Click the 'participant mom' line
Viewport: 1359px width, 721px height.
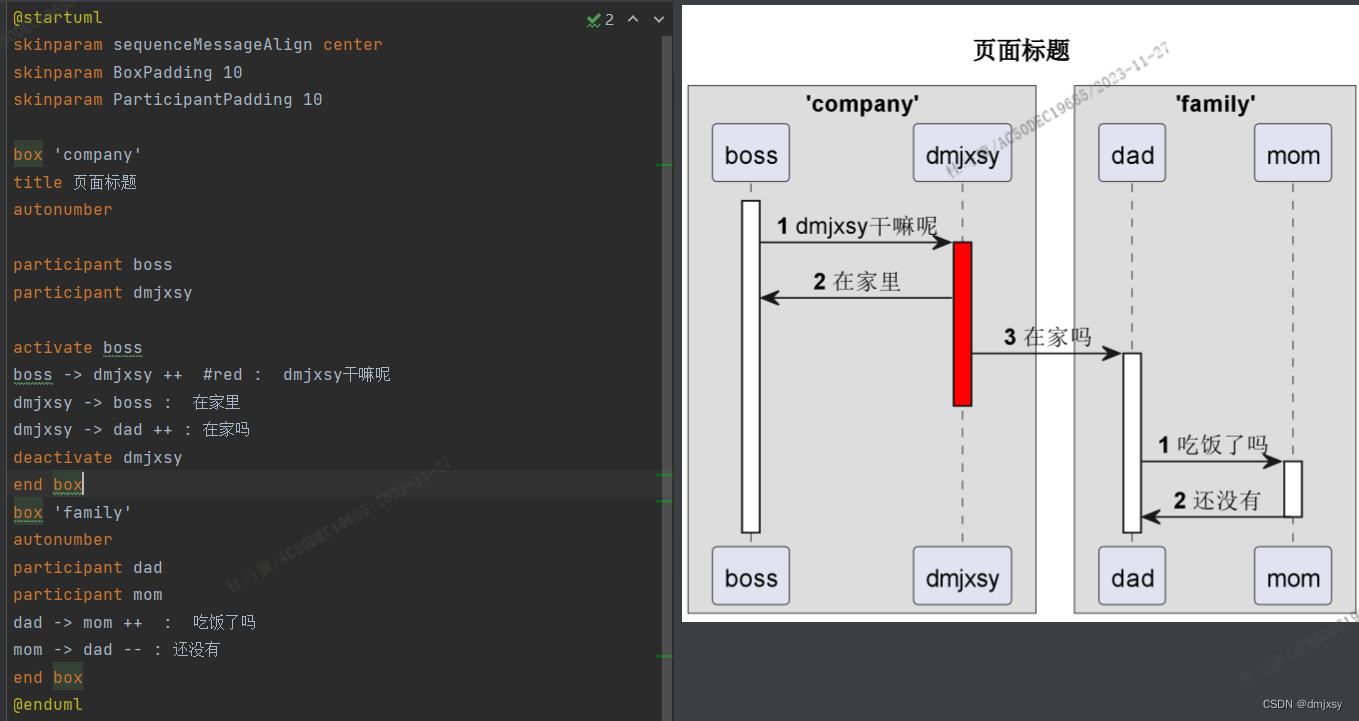click(x=88, y=595)
